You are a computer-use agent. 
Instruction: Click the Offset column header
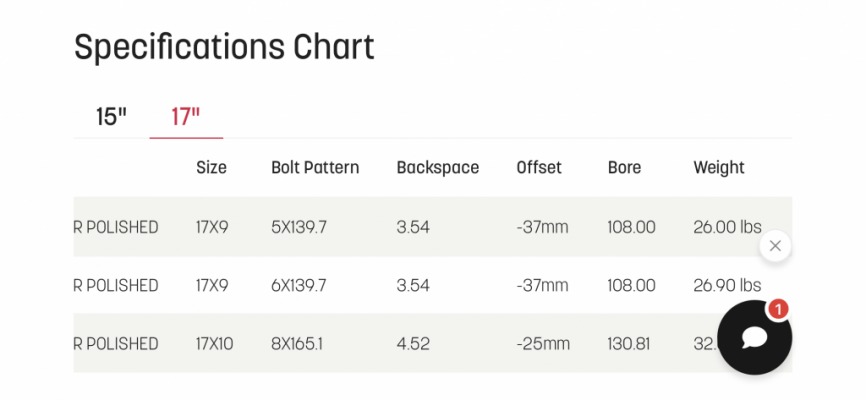click(539, 167)
